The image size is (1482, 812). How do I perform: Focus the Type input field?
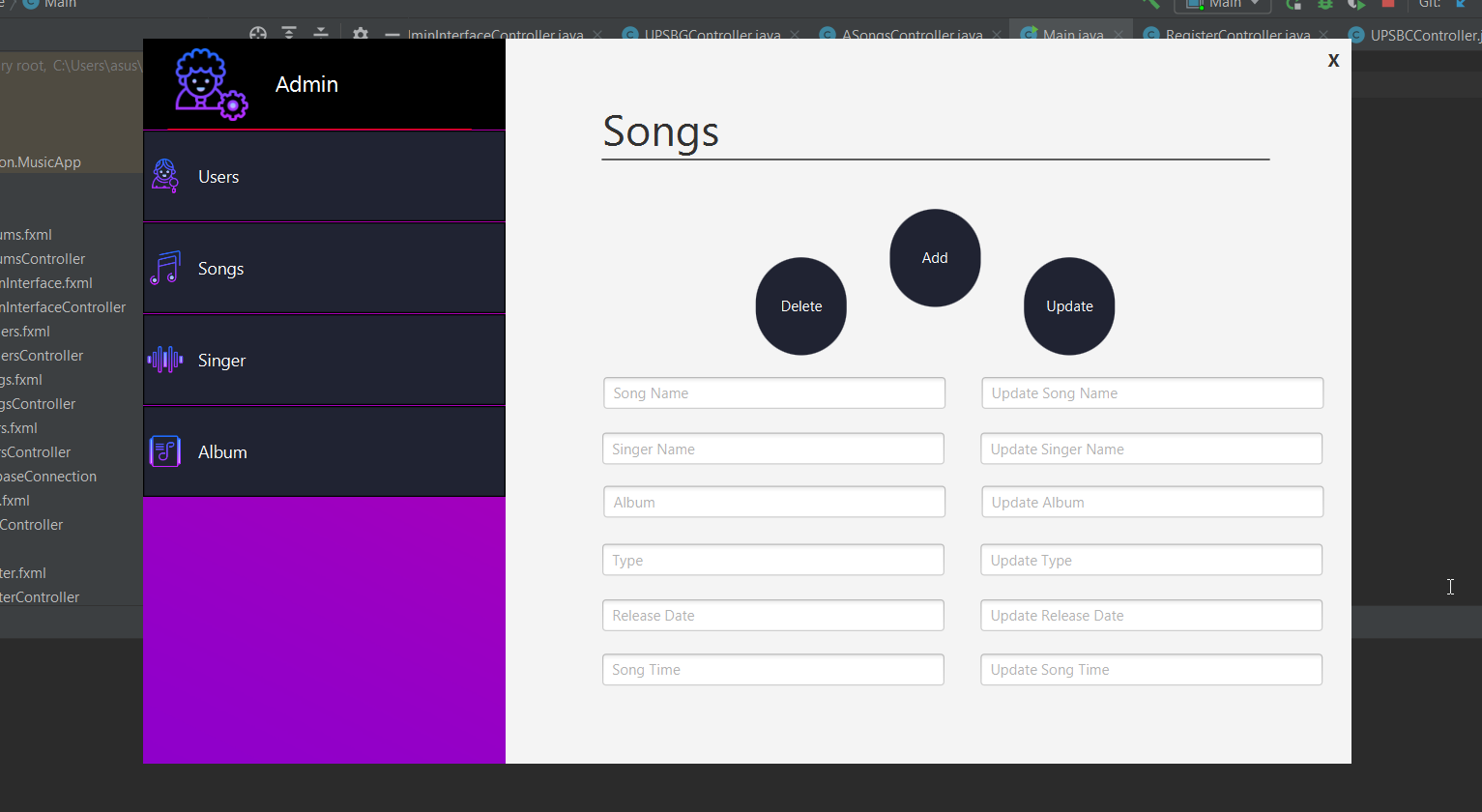pos(773,560)
